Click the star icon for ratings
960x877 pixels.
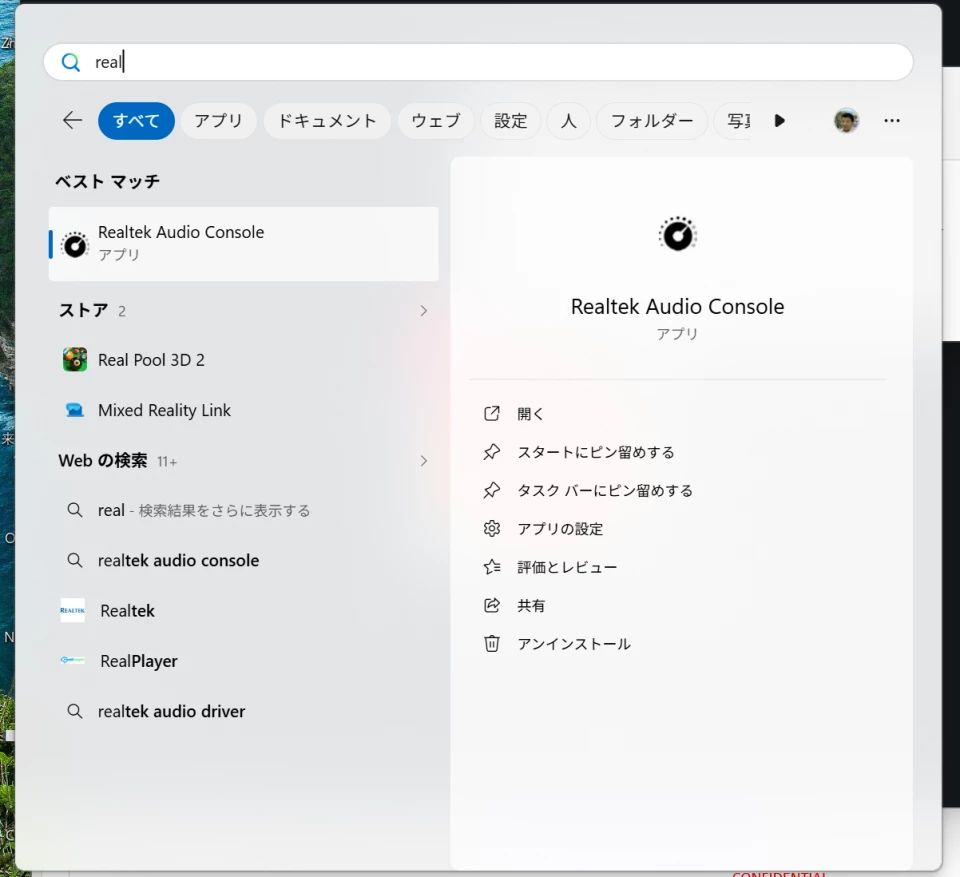click(492, 567)
